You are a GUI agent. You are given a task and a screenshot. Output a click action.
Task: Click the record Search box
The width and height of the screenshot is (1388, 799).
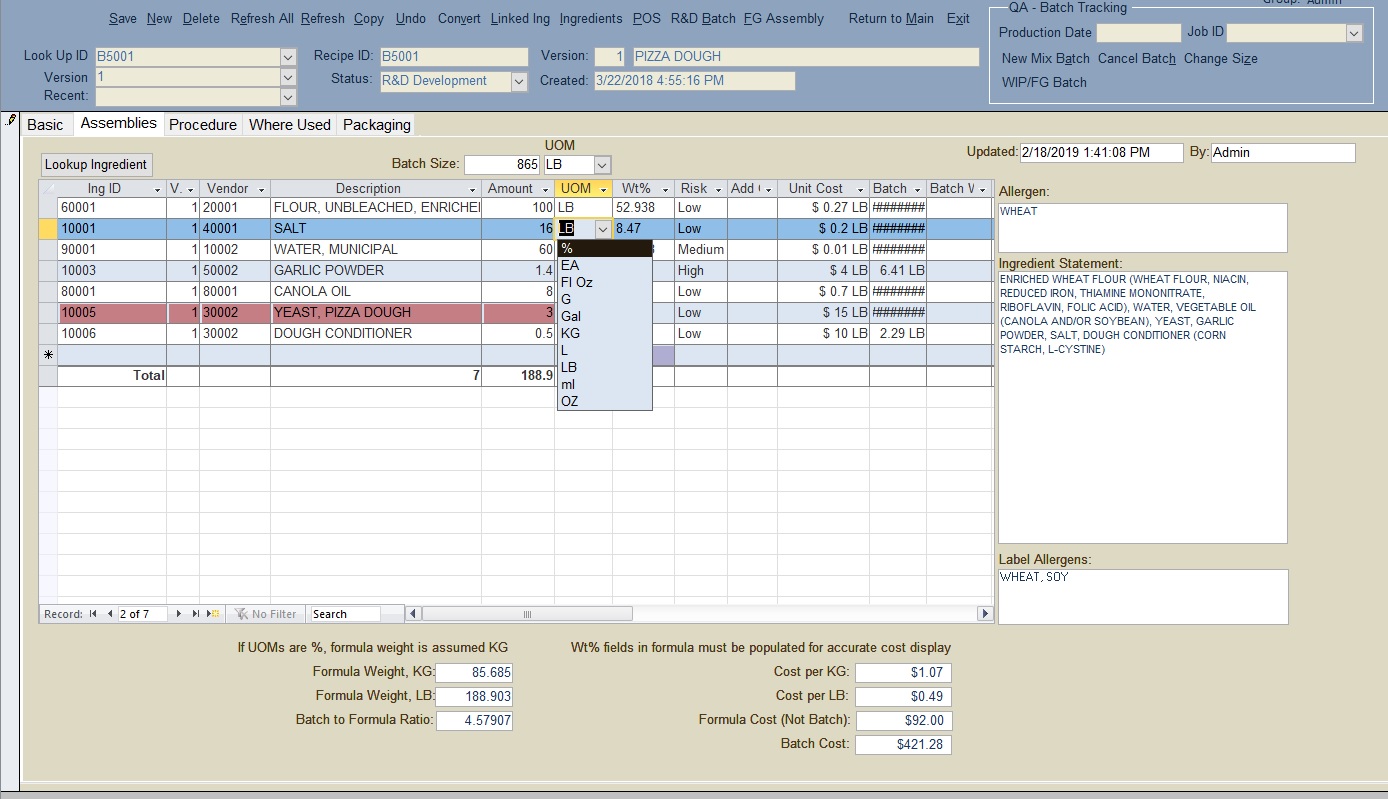click(x=344, y=614)
